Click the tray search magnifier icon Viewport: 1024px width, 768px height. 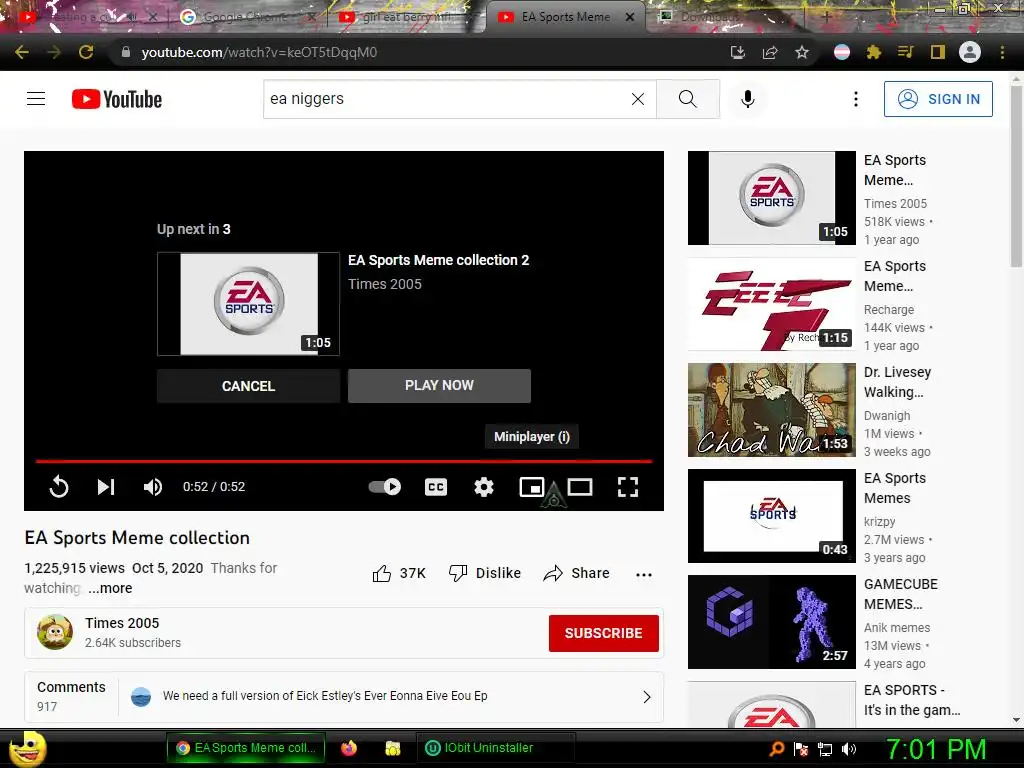click(777, 749)
